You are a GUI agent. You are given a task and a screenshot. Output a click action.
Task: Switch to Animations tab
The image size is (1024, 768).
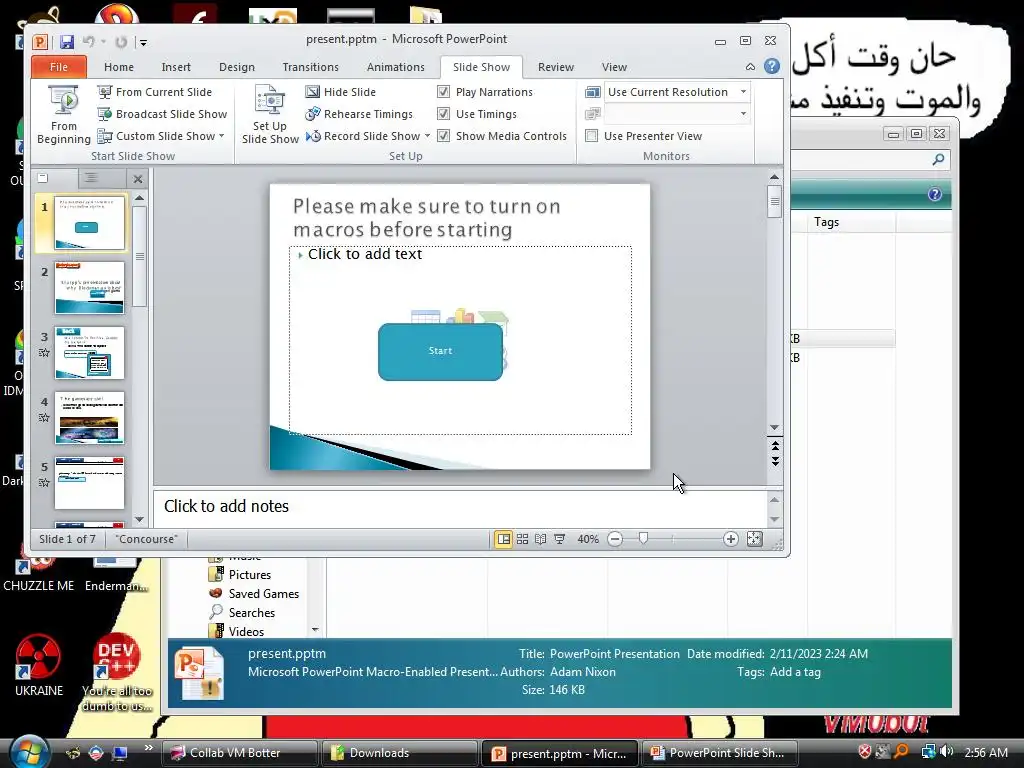[396, 67]
